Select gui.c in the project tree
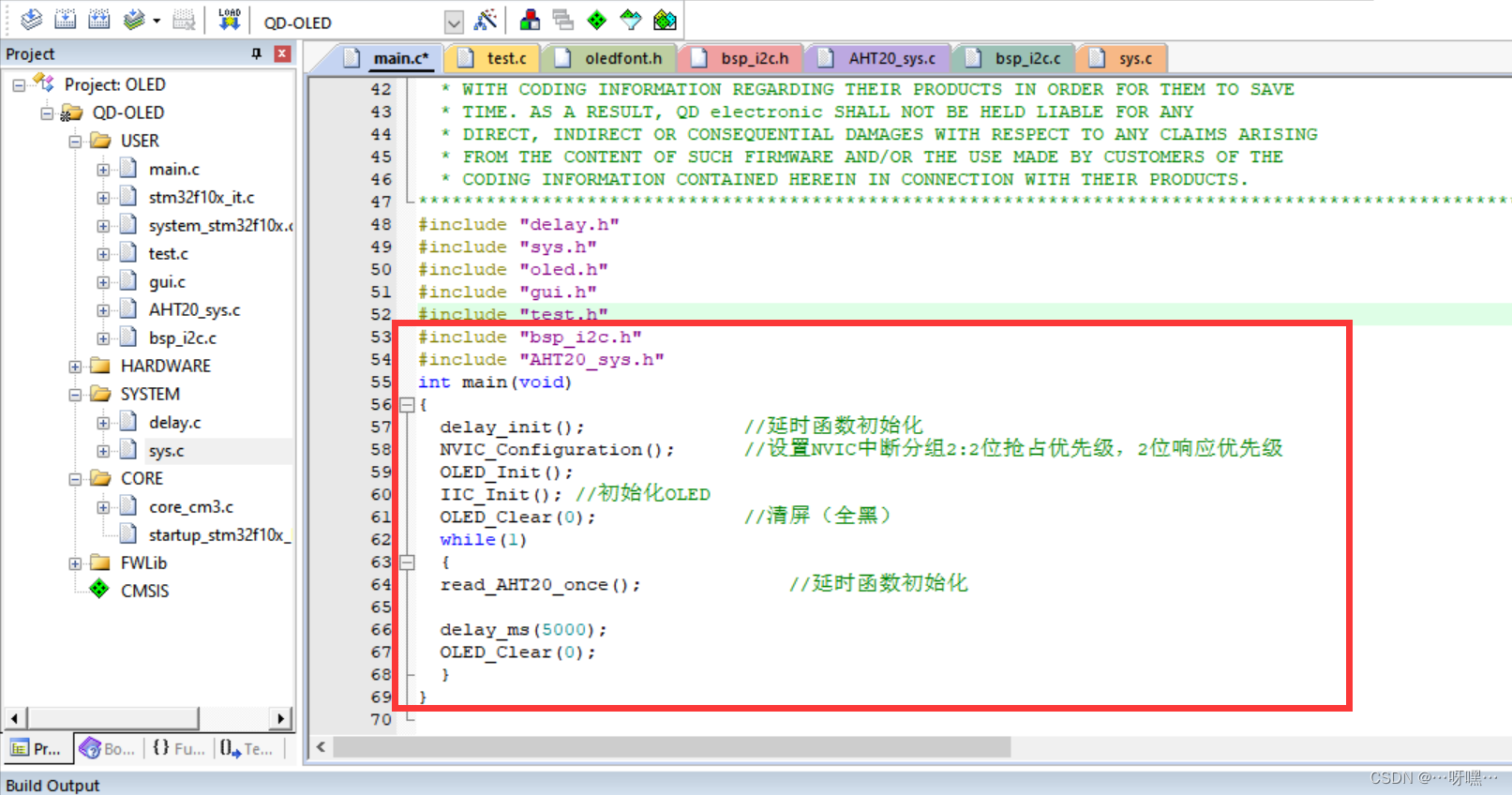 point(167,281)
